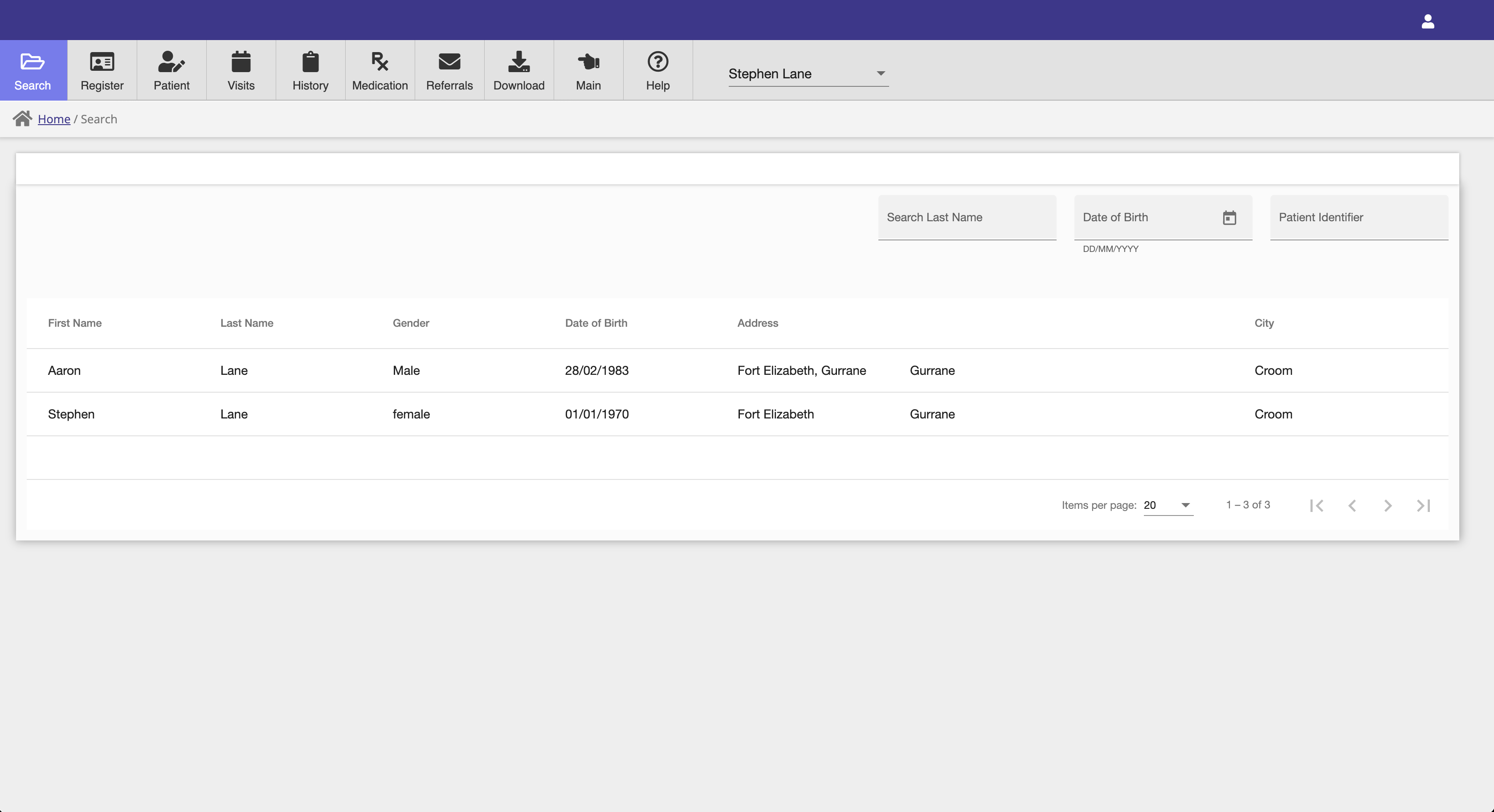Open the Download icon

coord(519,61)
